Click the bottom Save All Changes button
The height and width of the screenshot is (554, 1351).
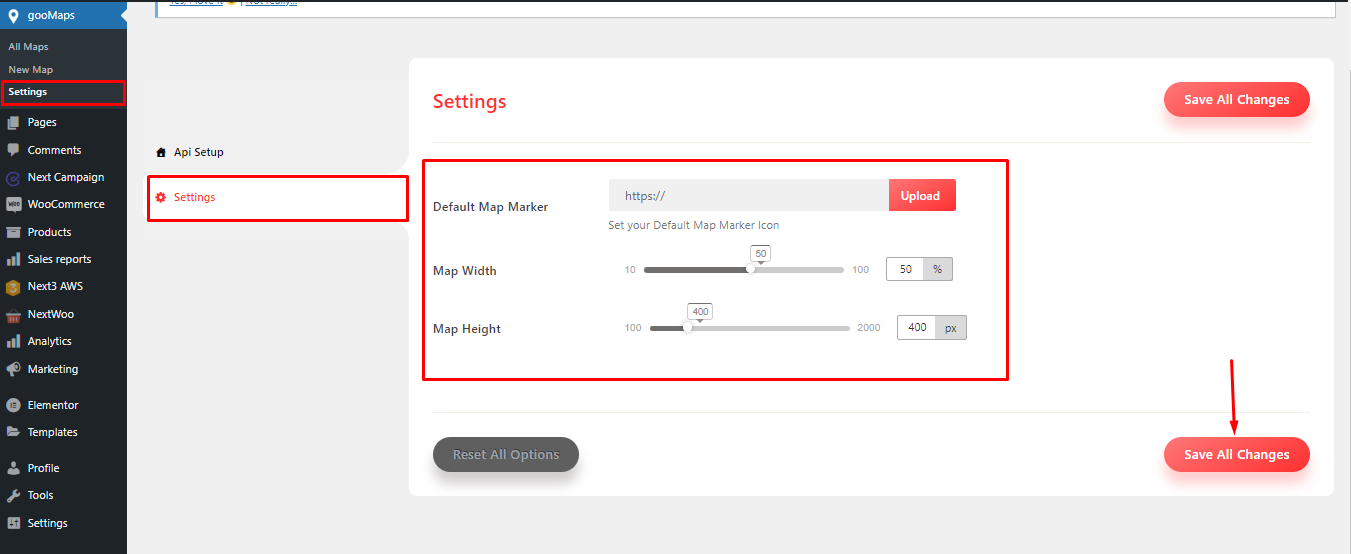coord(1236,454)
